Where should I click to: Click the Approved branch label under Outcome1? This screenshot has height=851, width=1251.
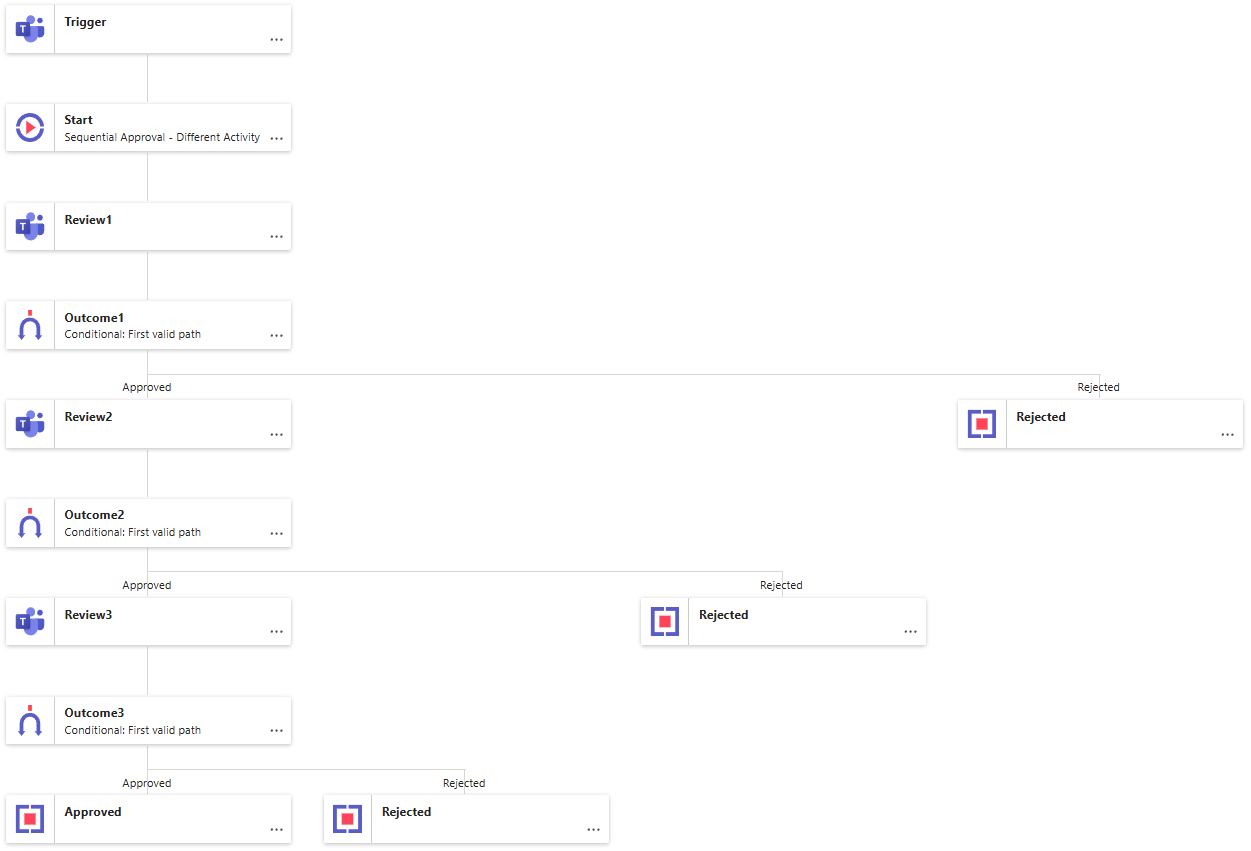click(x=147, y=387)
